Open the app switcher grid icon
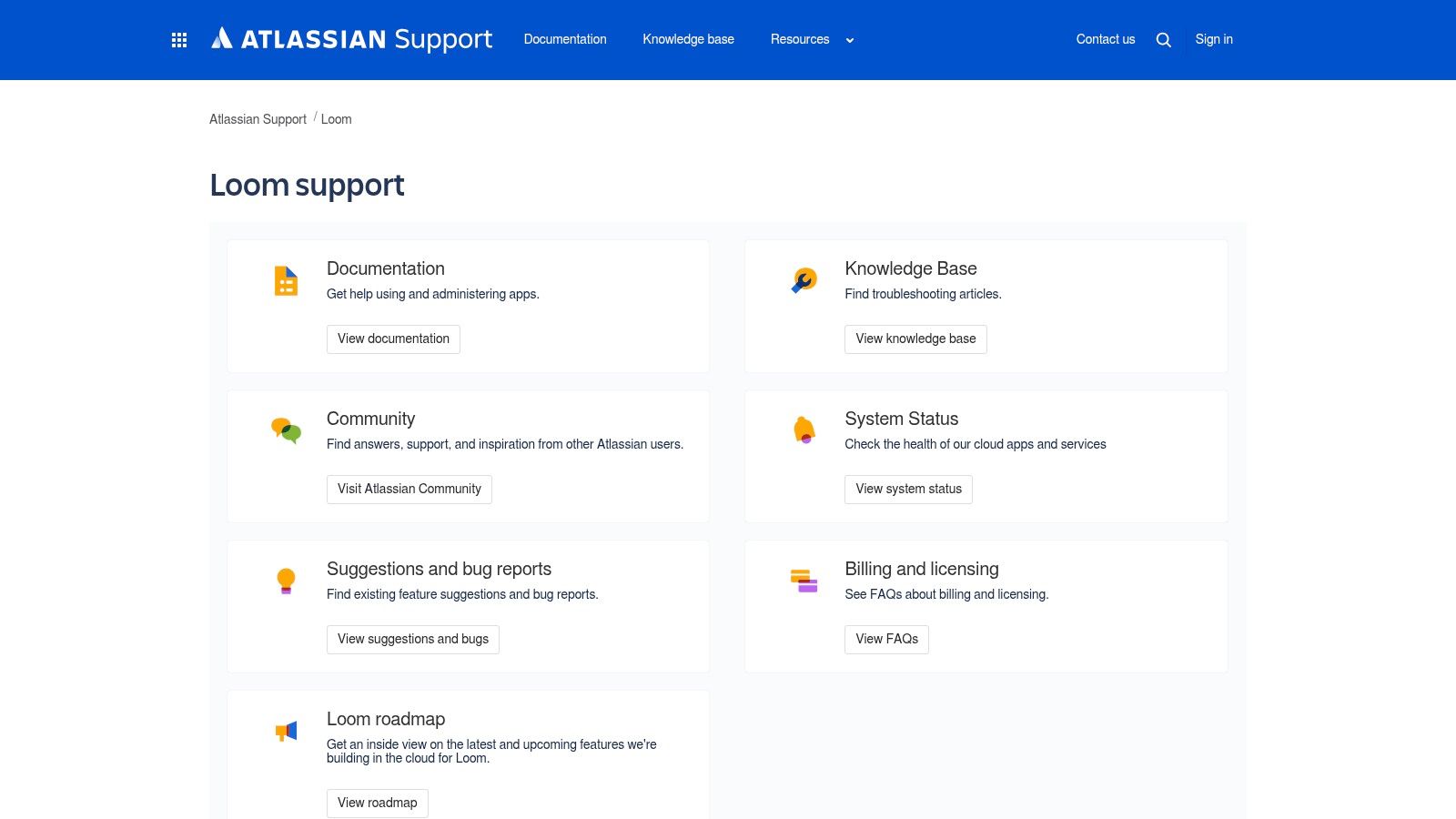 tap(179, 40)
